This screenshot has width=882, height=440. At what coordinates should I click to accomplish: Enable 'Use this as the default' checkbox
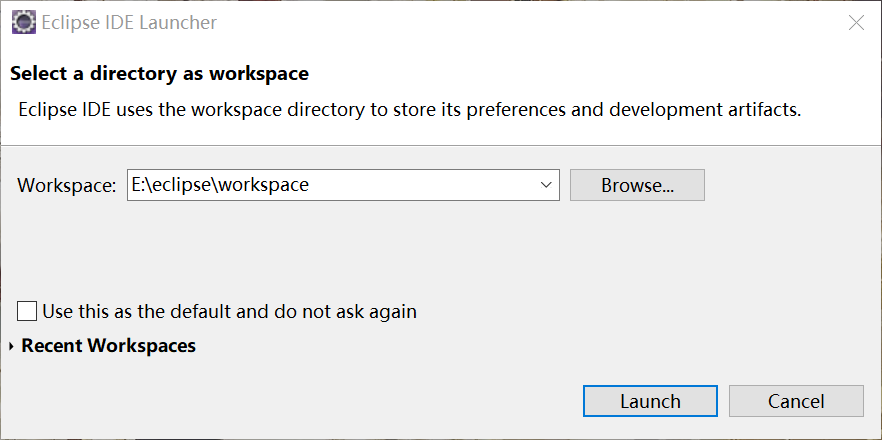coord(26,311)
